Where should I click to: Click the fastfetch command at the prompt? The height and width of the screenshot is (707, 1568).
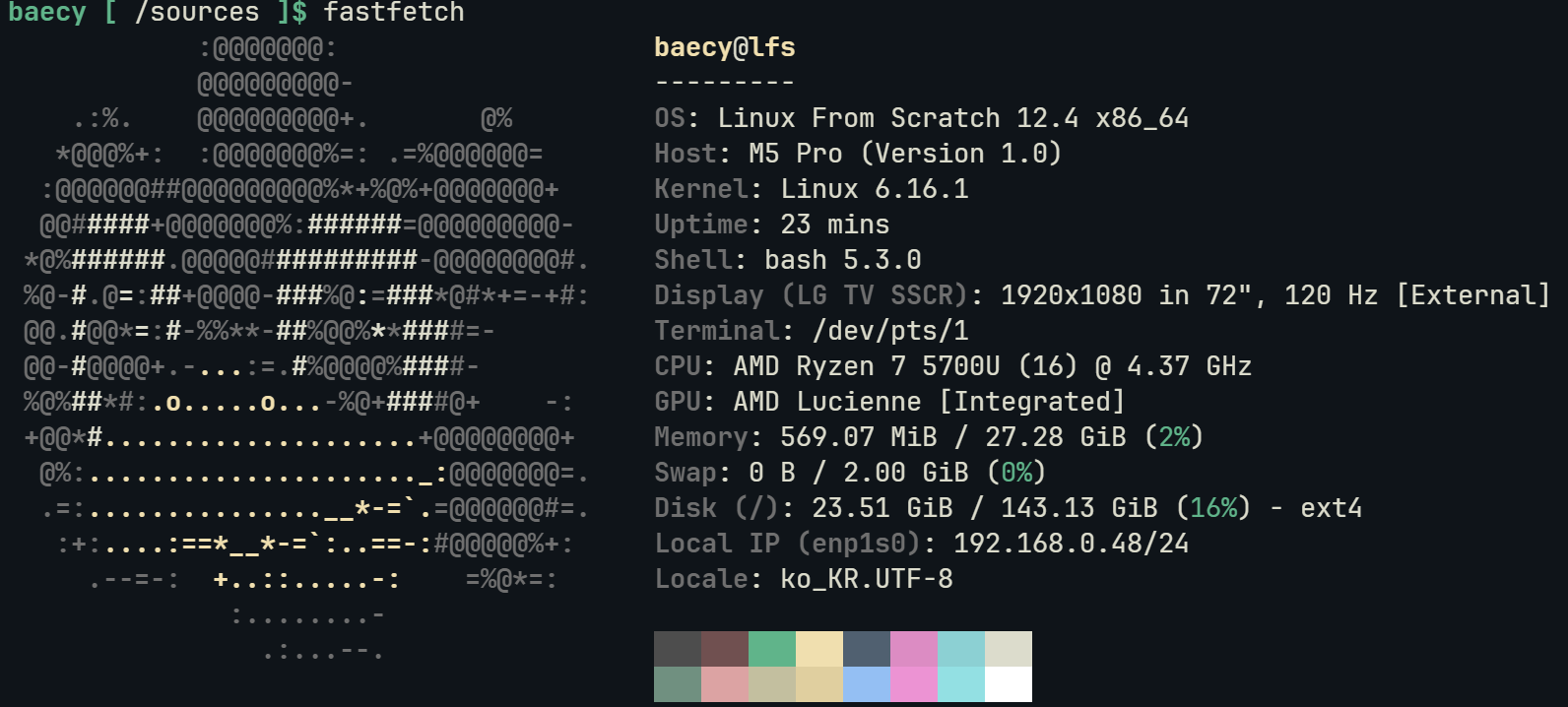tap(393, 13)
